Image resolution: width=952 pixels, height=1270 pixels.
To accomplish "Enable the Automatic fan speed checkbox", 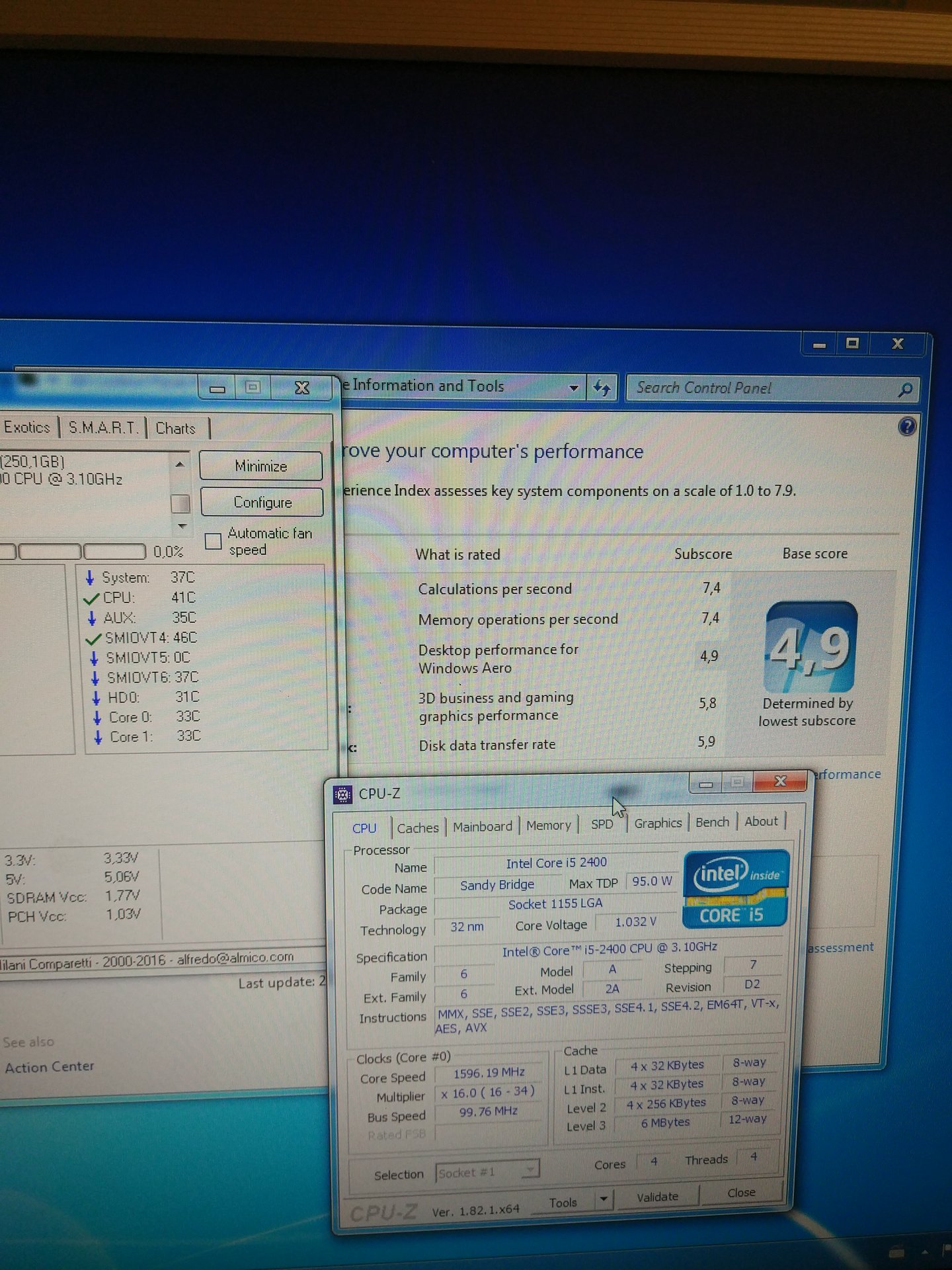I will [x=213, y=541].
